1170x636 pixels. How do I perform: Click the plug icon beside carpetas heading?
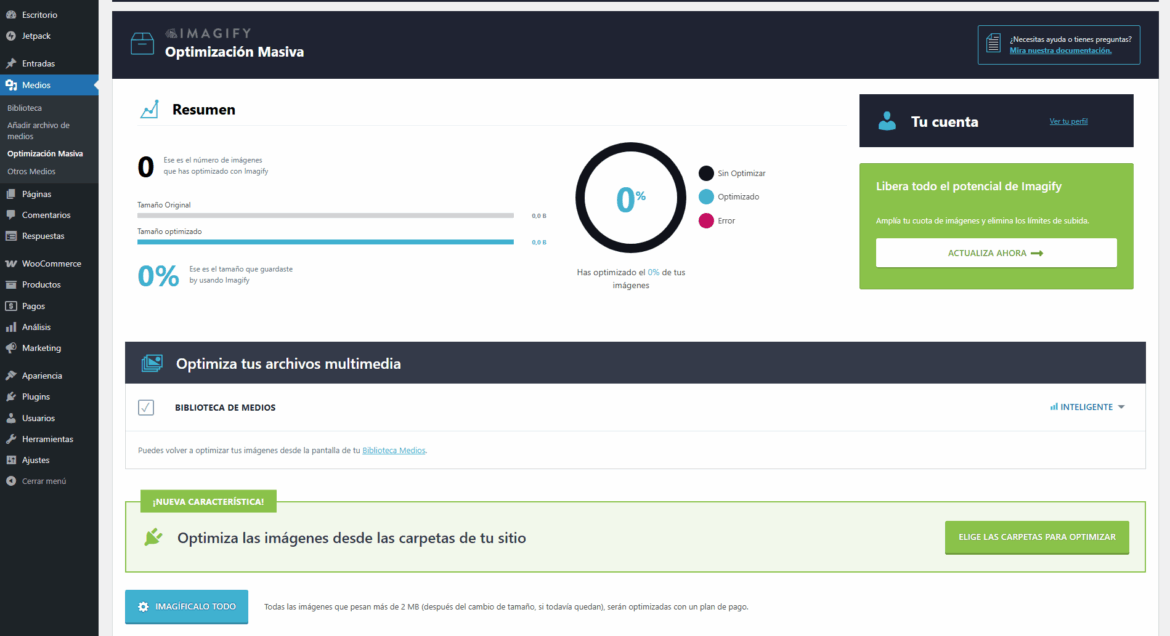tap(153, 537)
